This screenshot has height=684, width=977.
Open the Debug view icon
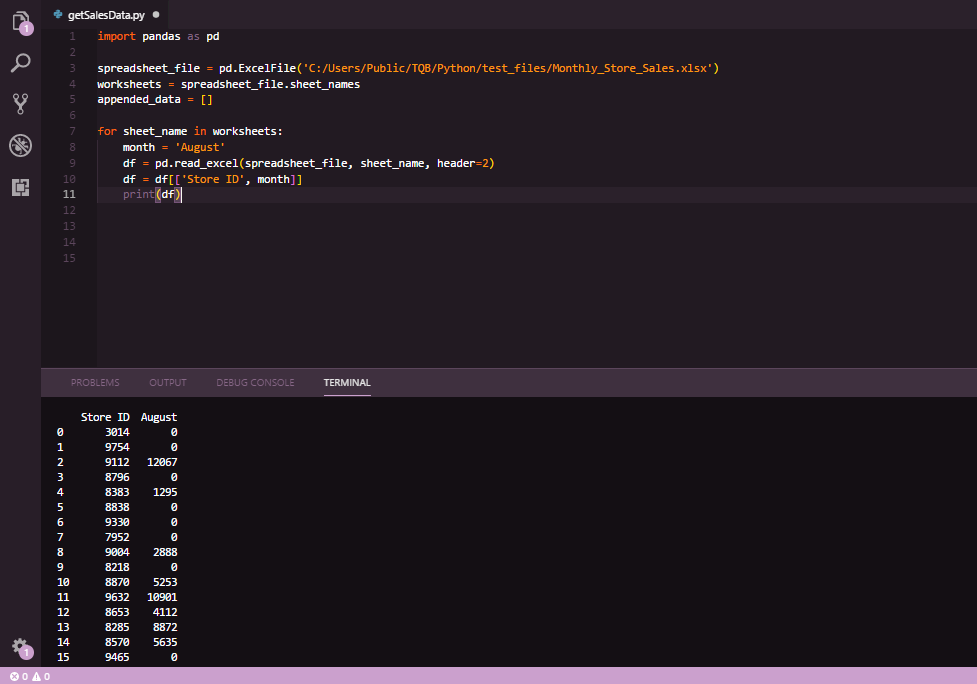tap(21, 146)
